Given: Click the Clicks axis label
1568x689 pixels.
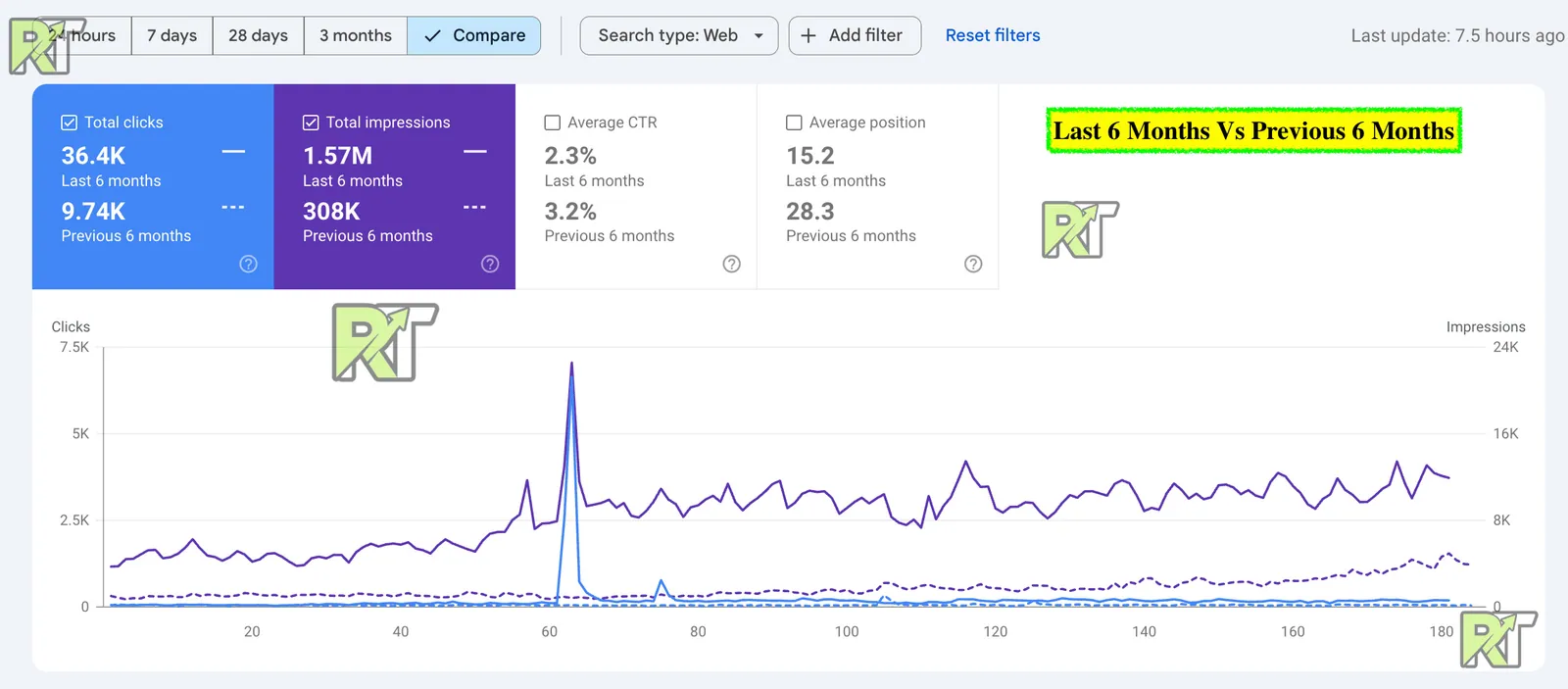Looking at the screenshot, I should [x=71, y=327].
